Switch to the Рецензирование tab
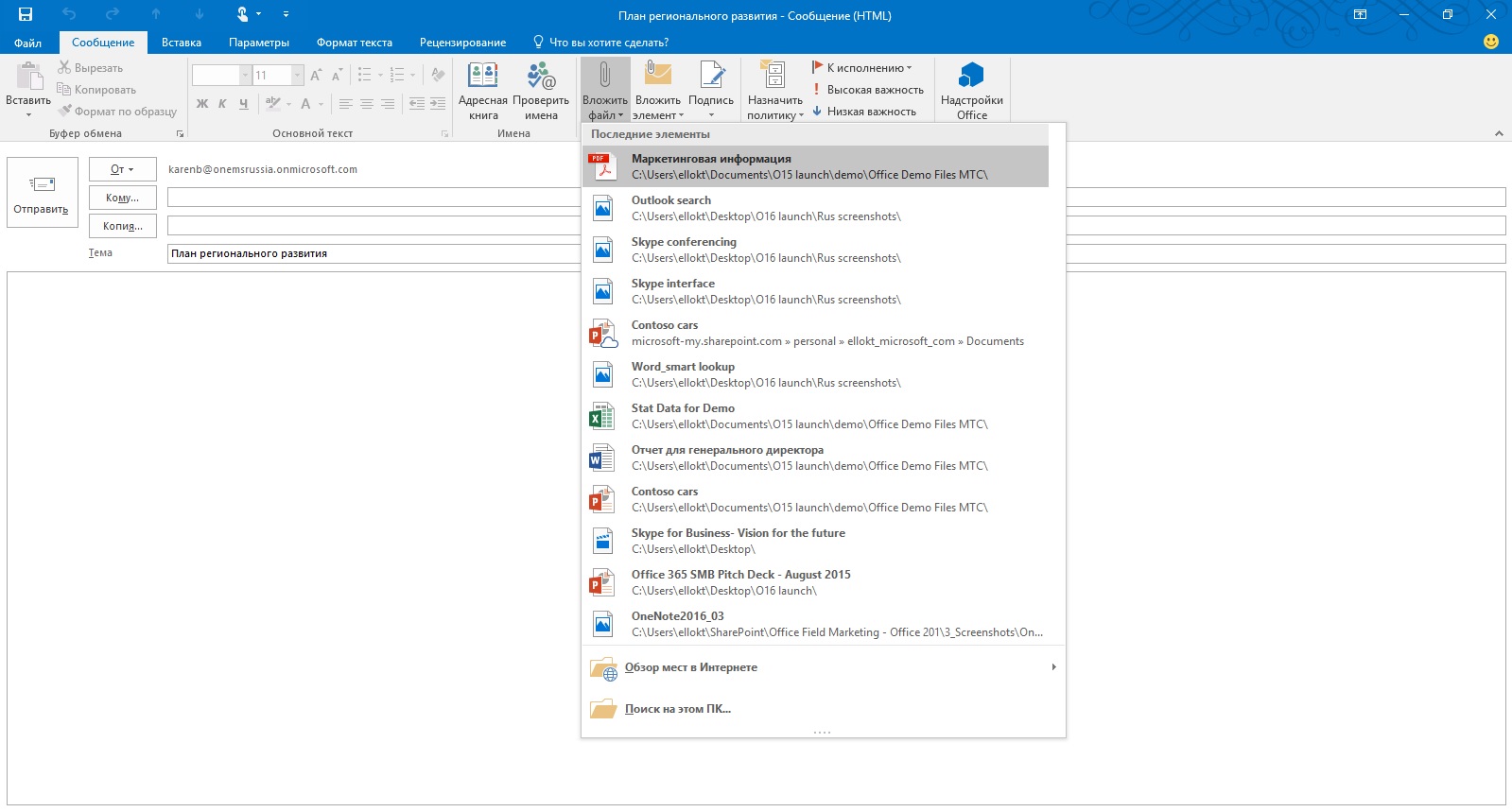This screenshot has height=812, width=1512. coord(463,43)
